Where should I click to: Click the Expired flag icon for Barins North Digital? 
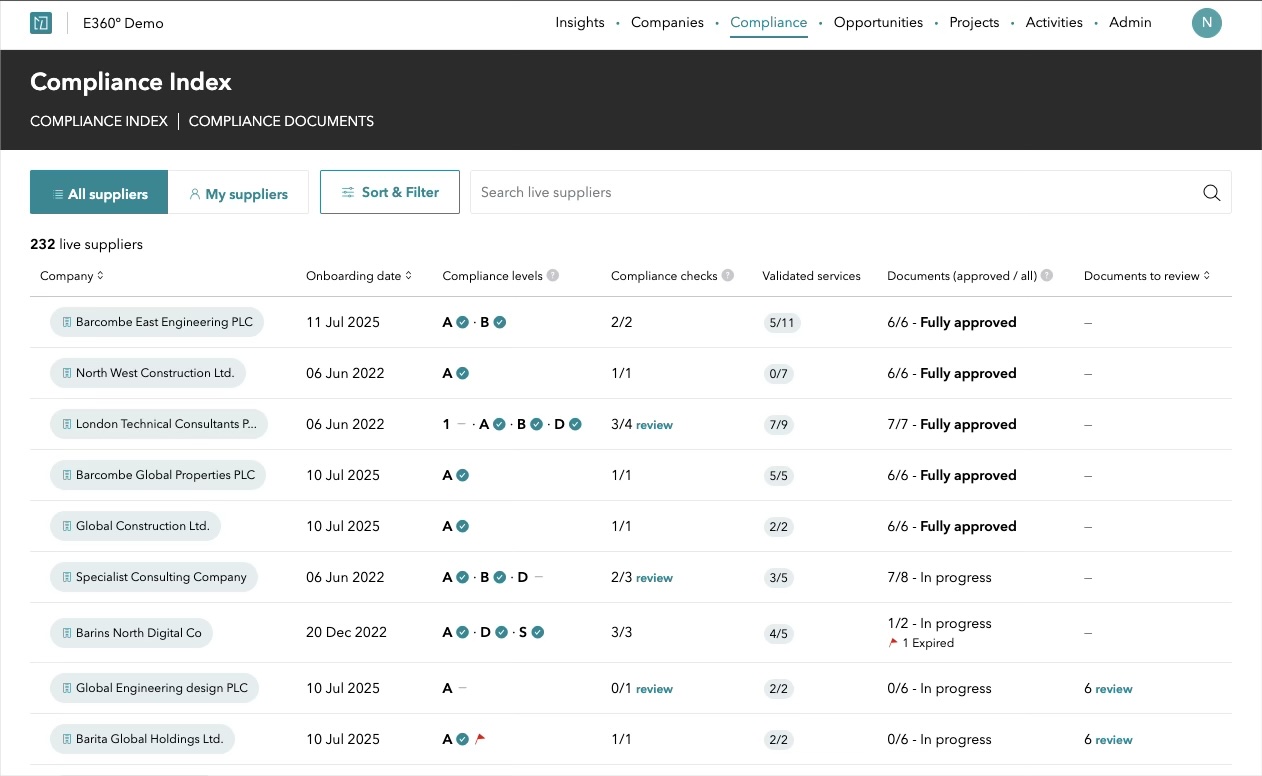coord(893,643)
